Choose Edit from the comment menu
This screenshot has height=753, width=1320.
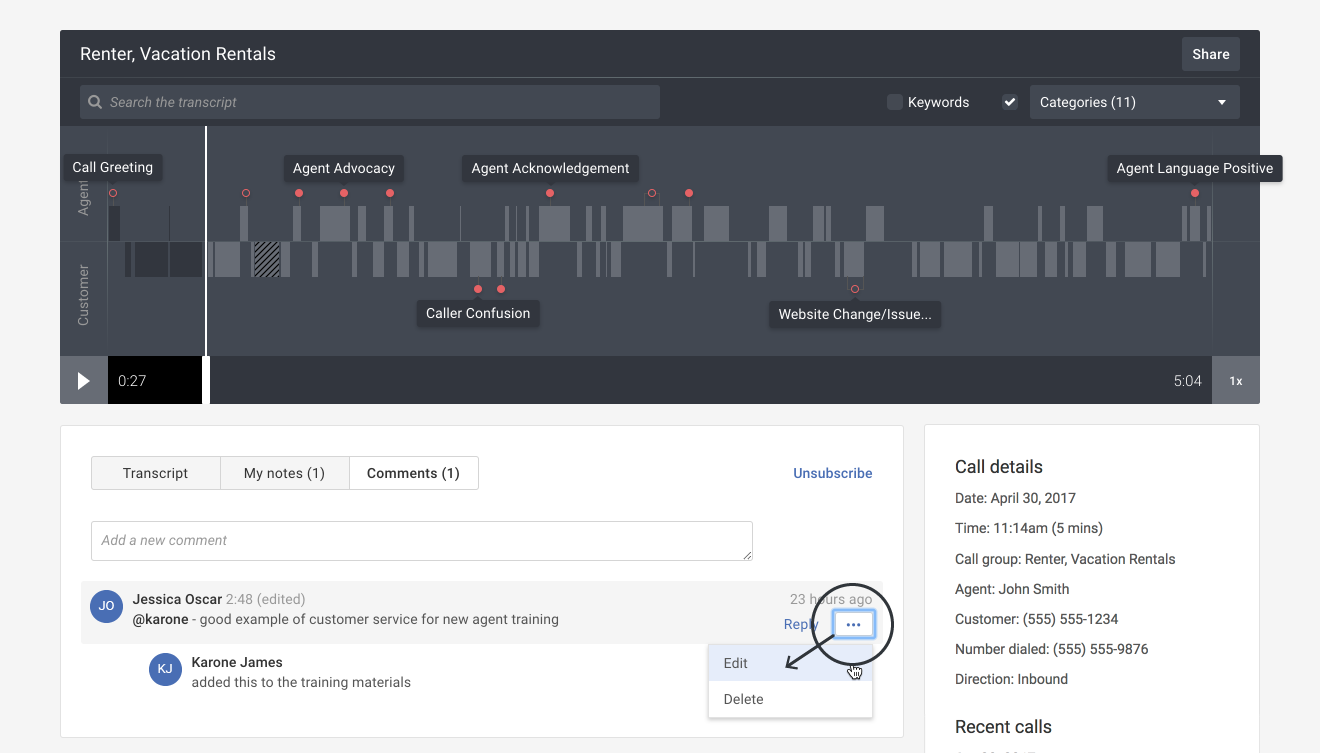(x=735, y=663)
